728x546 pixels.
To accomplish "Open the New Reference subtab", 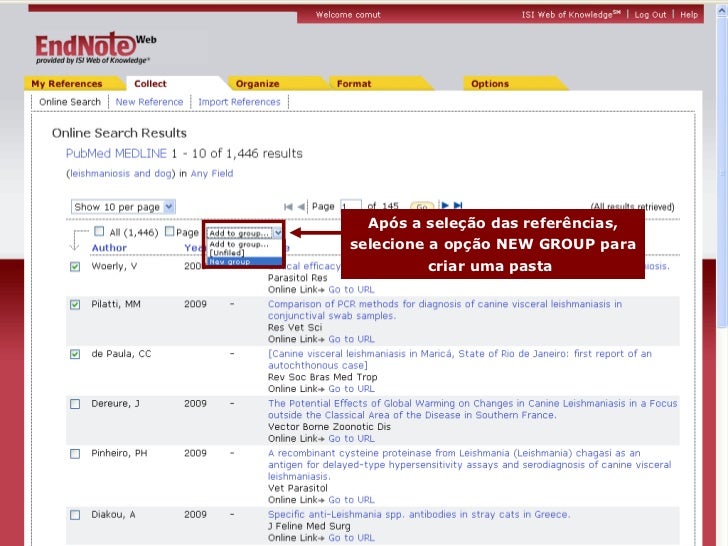I will click(150, 102).
